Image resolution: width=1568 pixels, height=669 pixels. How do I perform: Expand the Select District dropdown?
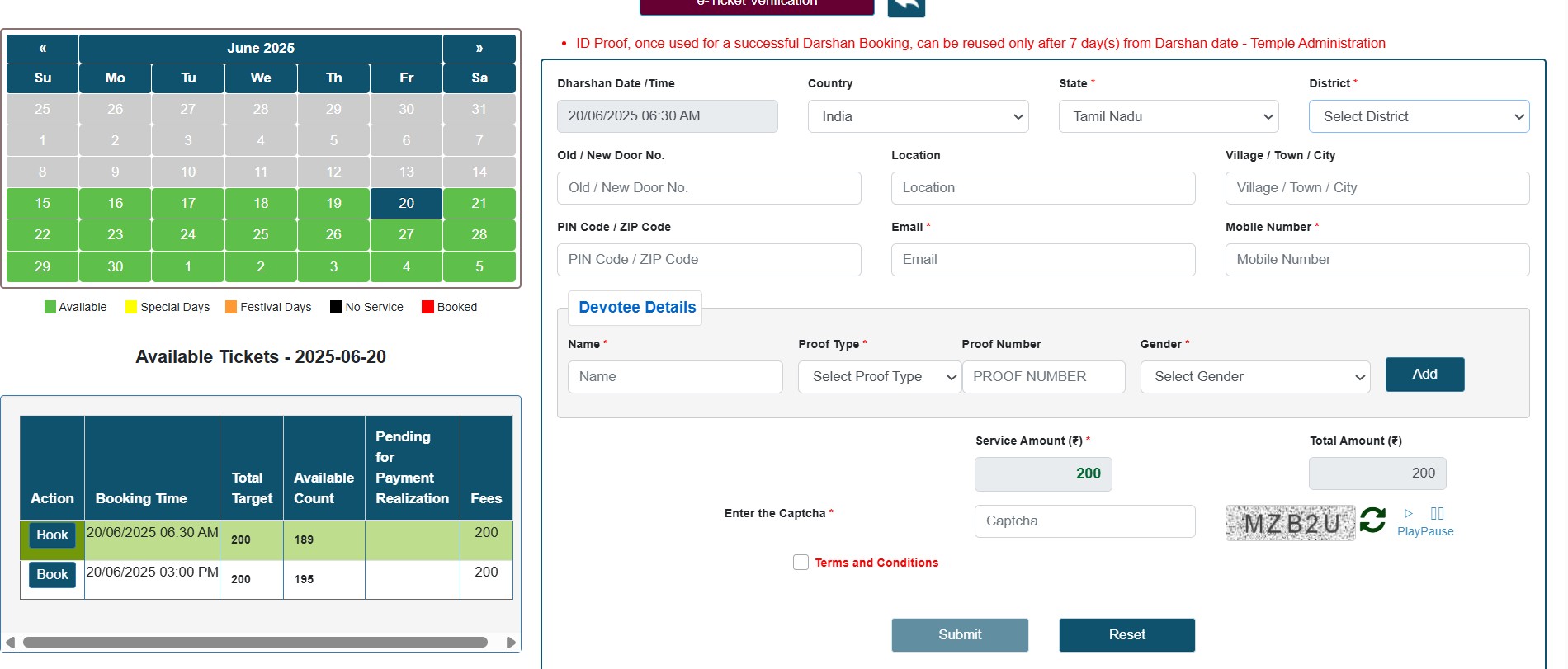(1418, 116)
